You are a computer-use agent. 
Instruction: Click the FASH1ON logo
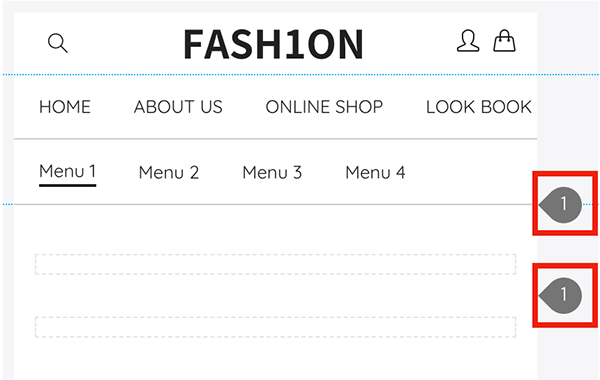tap(273, 44)
